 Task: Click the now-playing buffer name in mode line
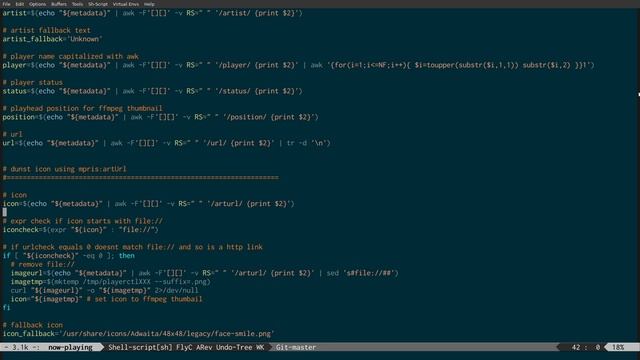coord(70,347)
